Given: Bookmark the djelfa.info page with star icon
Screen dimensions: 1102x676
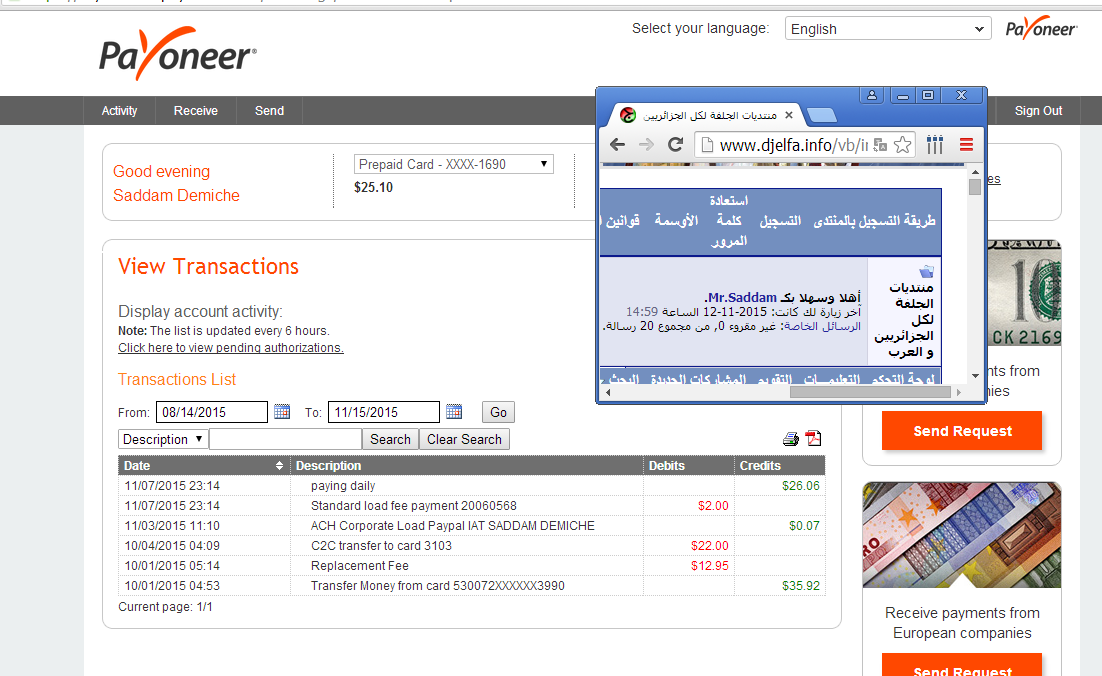Looking at the screenshot, I should (x=903, y=145).
